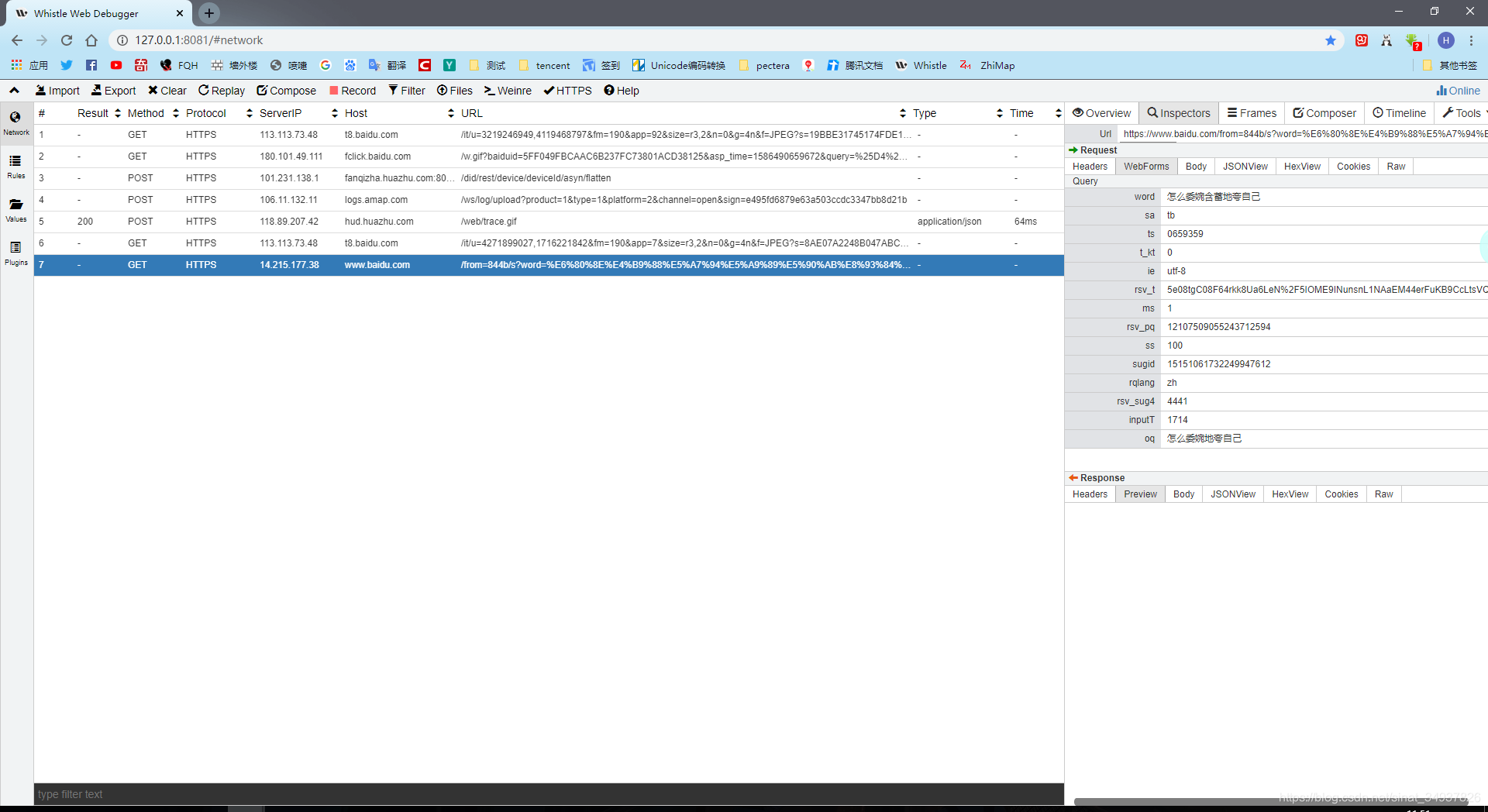
Task: Open the Whistle bookmark
Action: point(921,66)
